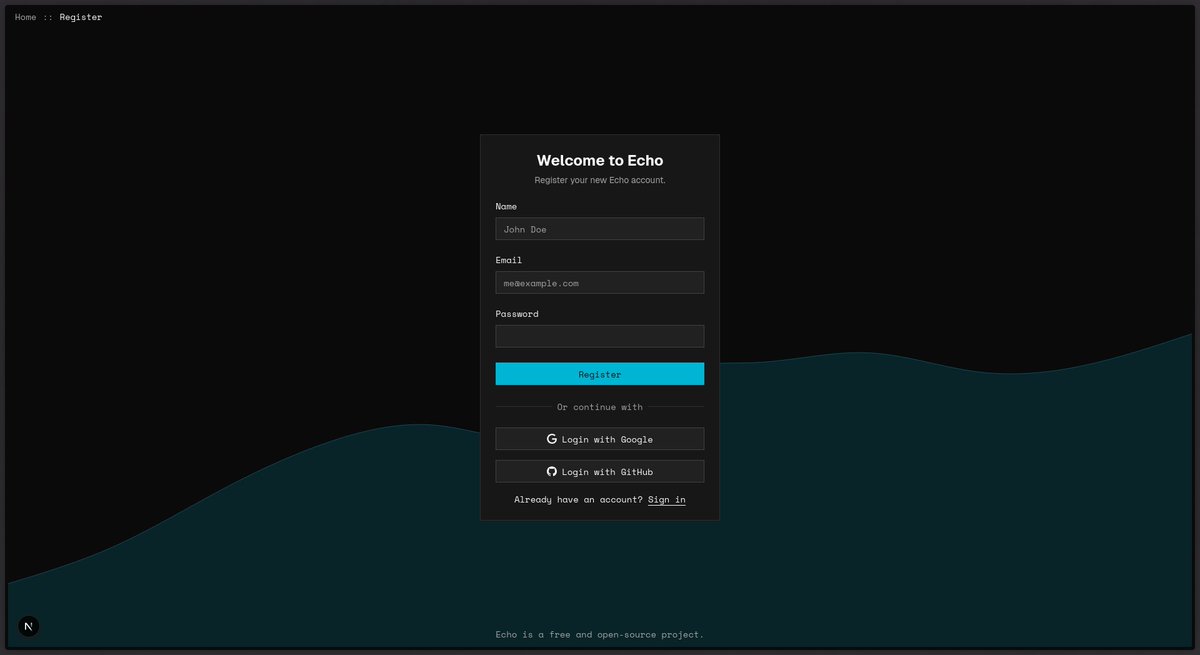Focus the Password input field
The height and width of the screenshot is (655, 1200).
[x=600, y=336]
